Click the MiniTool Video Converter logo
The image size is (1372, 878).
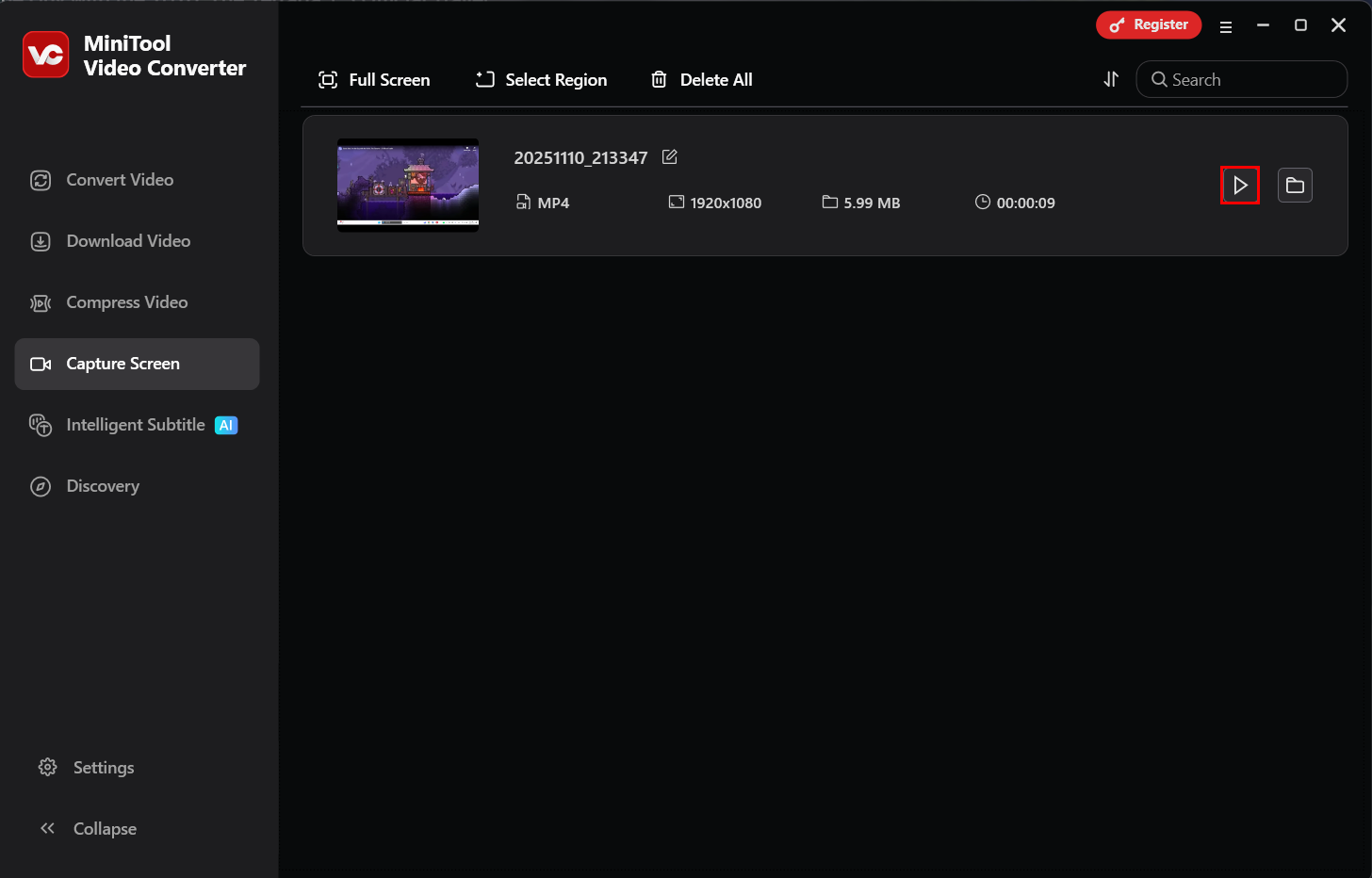coord(45,55)
